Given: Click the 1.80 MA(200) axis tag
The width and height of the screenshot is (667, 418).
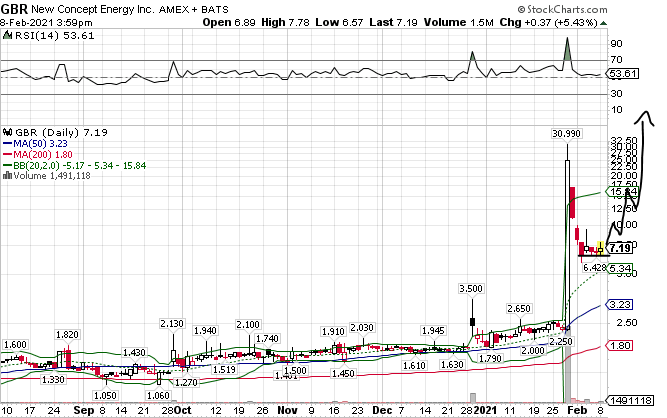Looking at the screenshot, I should pos(620,346).
